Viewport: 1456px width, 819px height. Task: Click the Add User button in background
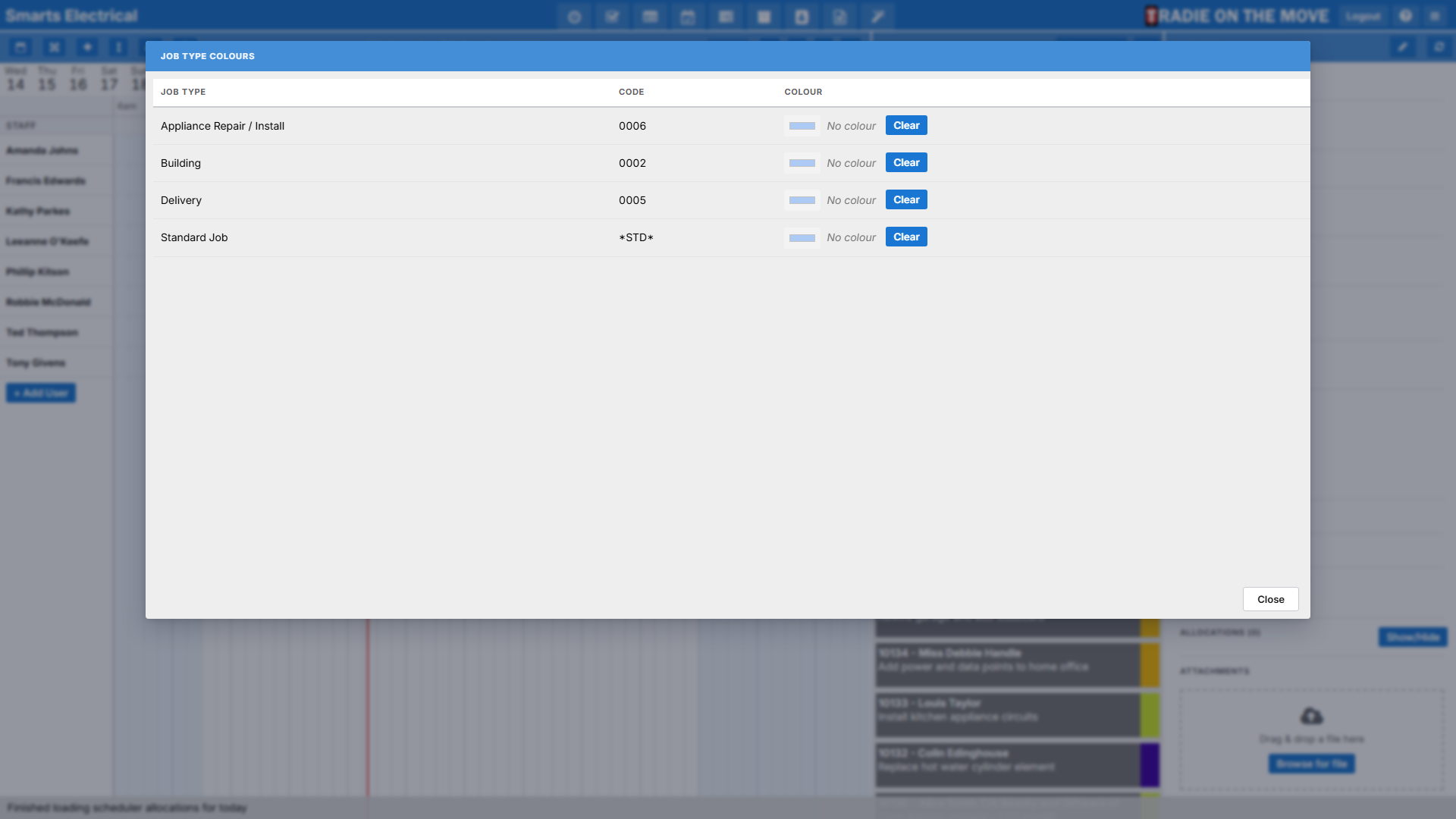coord(41,393)
